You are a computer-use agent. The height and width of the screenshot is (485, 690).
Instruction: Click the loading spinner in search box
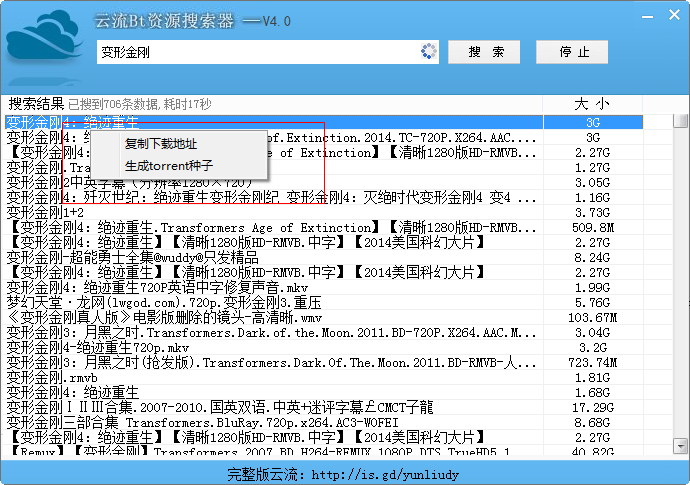(429, 52)
